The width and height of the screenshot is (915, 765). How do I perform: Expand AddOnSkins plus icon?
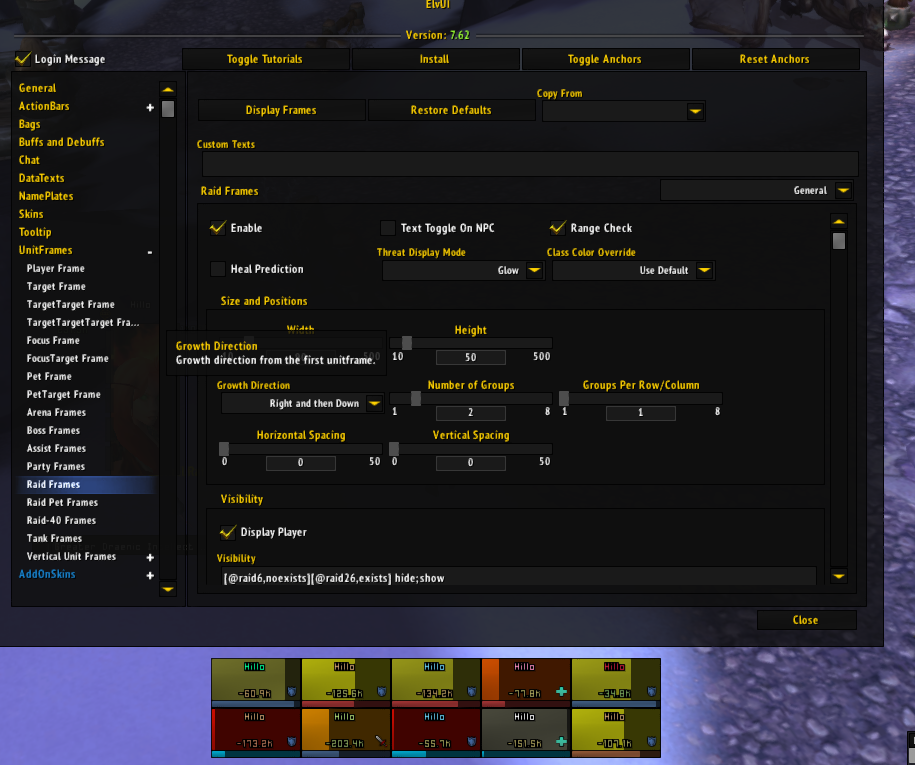point(150,575)
